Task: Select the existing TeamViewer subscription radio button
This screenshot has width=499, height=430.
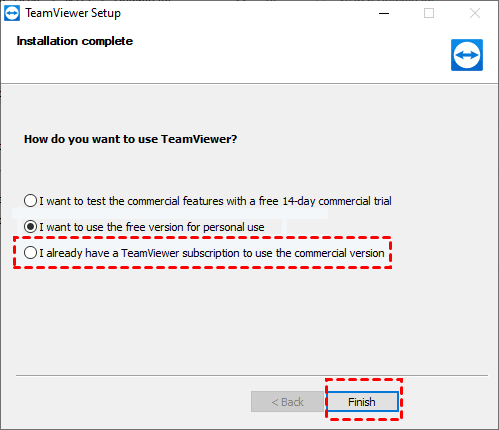Action: pos(30,253)
